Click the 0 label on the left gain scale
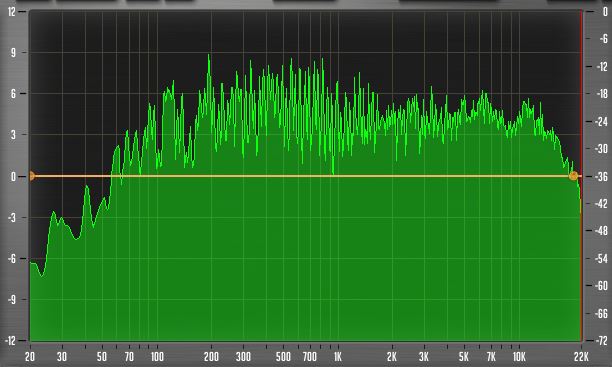This screenshot has height=367, width=612. pyautogui.click(x=13, y=176)
